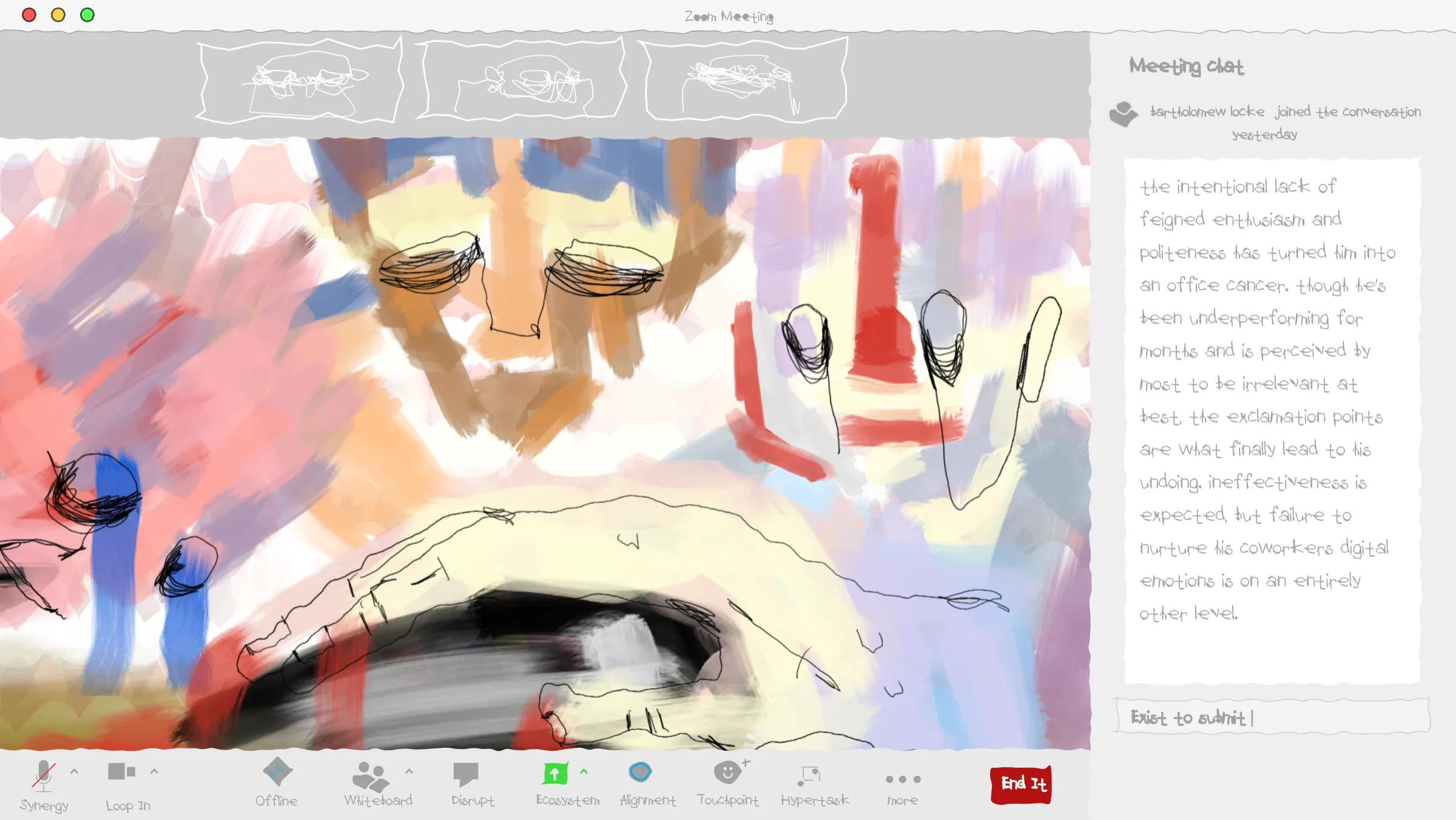
Task: Click the Alignment circle icon
Action: click(641, 772)
